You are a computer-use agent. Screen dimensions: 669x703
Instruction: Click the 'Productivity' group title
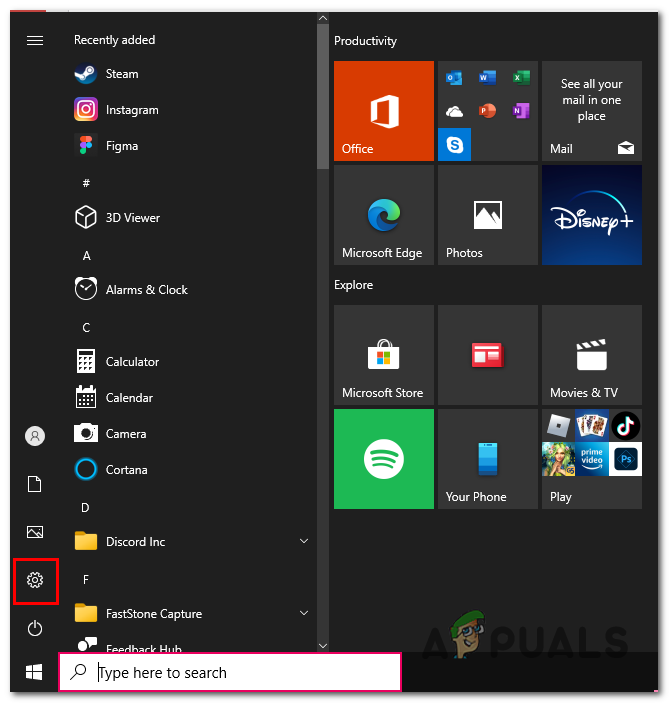[x=365, y=41]
